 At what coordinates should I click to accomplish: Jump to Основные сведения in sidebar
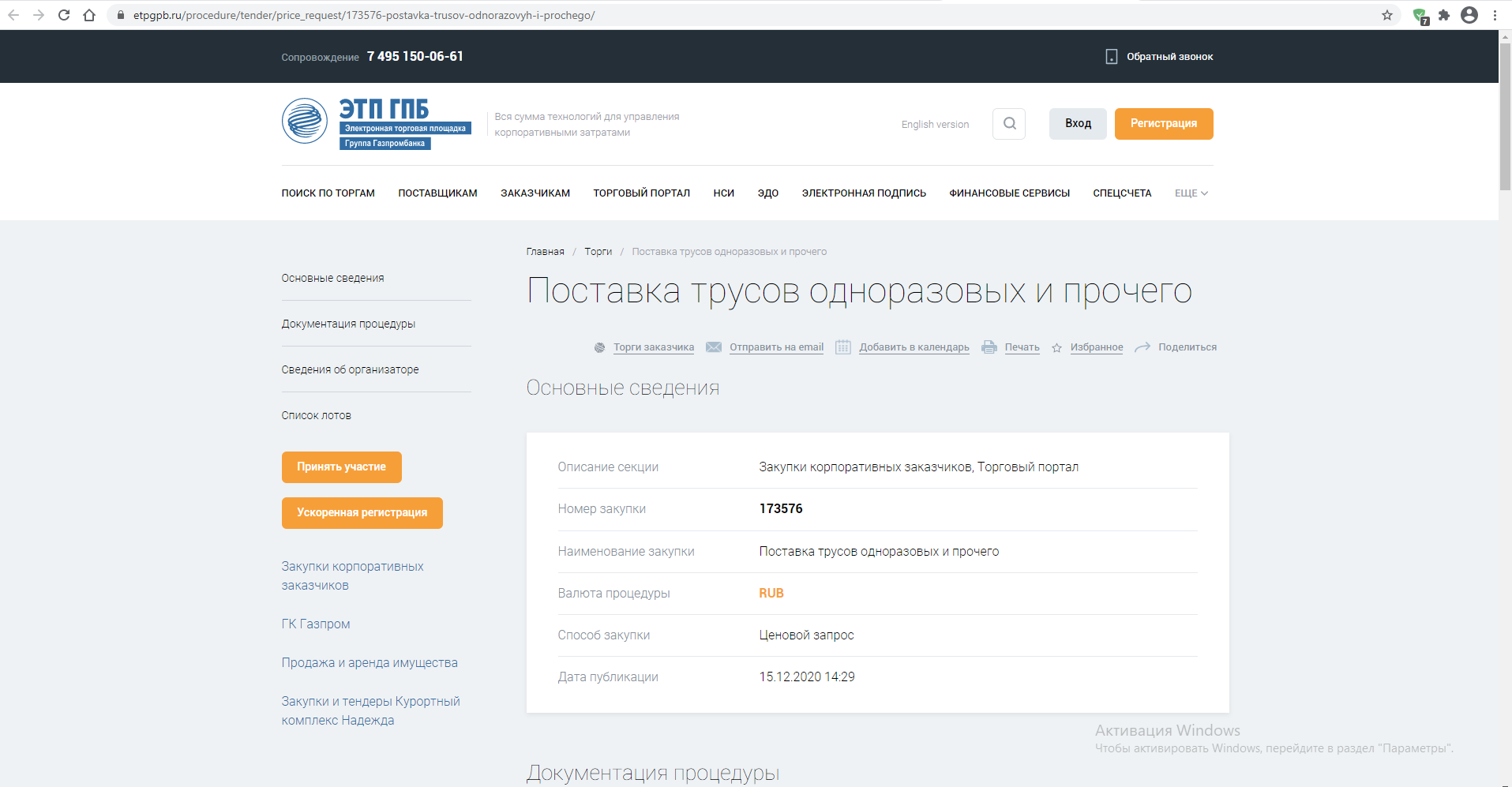point(333,279)
